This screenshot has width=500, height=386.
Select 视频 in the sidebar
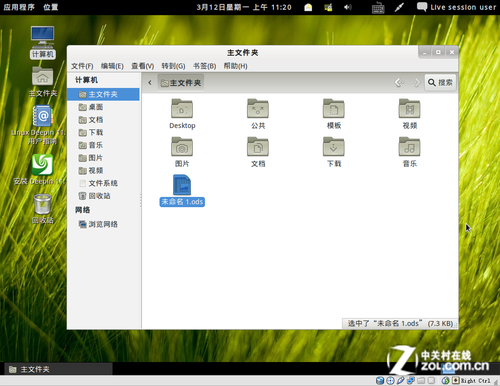click(103, 170)
